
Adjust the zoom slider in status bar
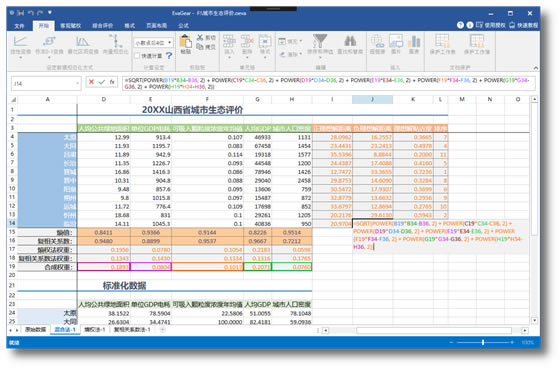click(x=483, y=342)
